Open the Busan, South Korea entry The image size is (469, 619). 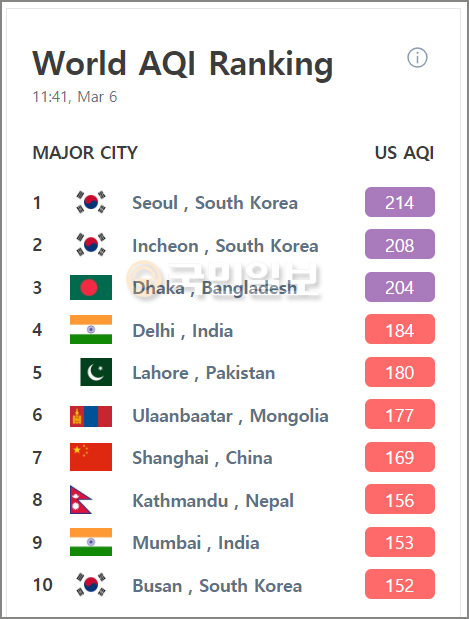click(x=217, y=585)
